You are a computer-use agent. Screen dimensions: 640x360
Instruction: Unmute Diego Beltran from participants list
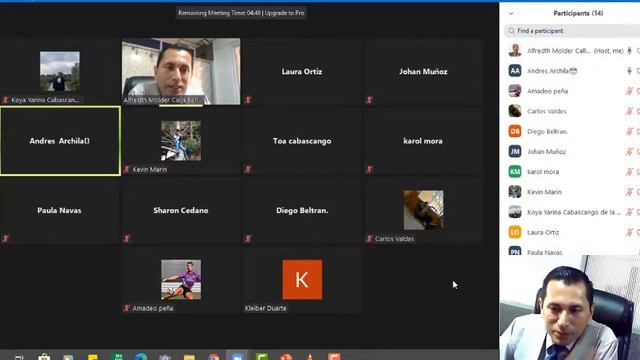tap(629, 131)
